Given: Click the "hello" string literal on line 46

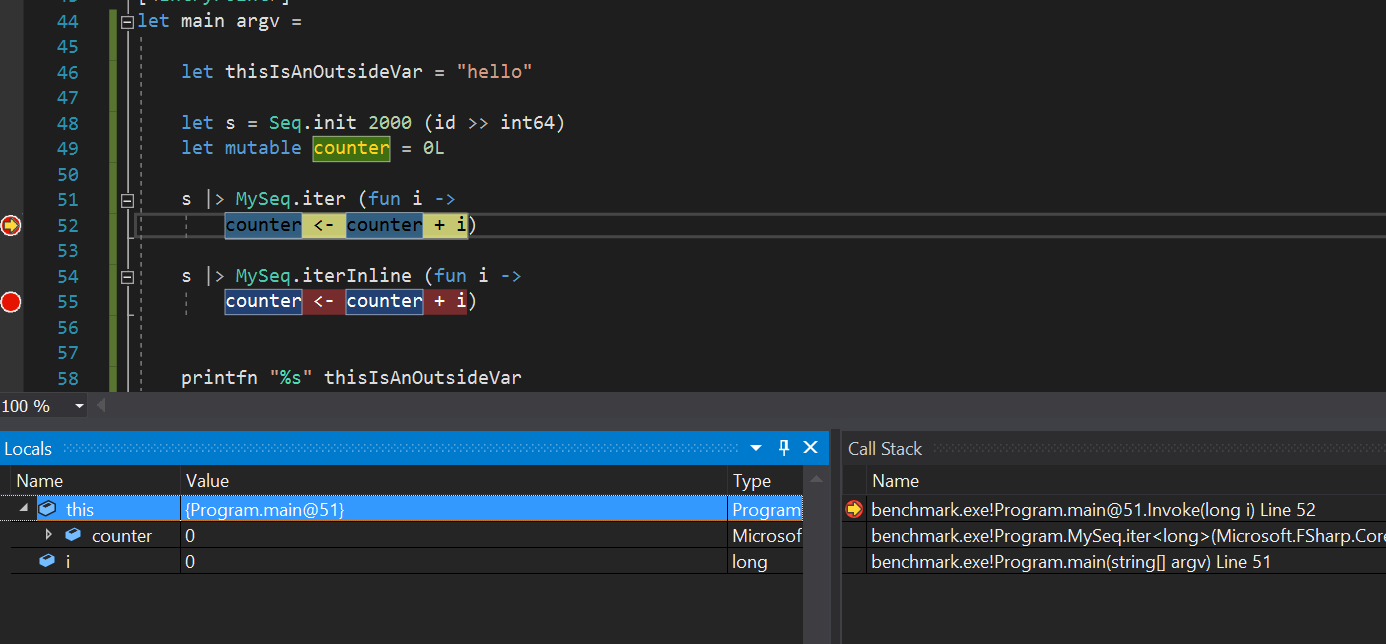Looking at the screenshot, I should coord(495,72).
